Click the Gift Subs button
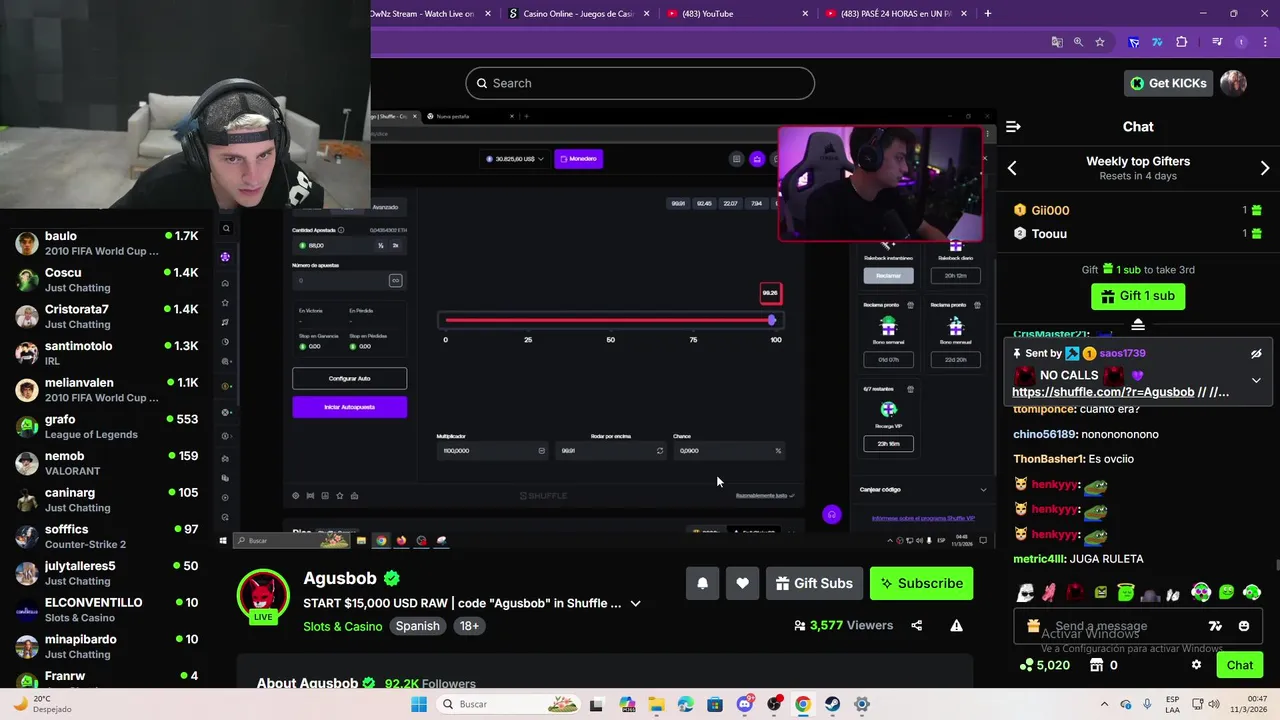 pyautogui.click(x=814, y=584)
